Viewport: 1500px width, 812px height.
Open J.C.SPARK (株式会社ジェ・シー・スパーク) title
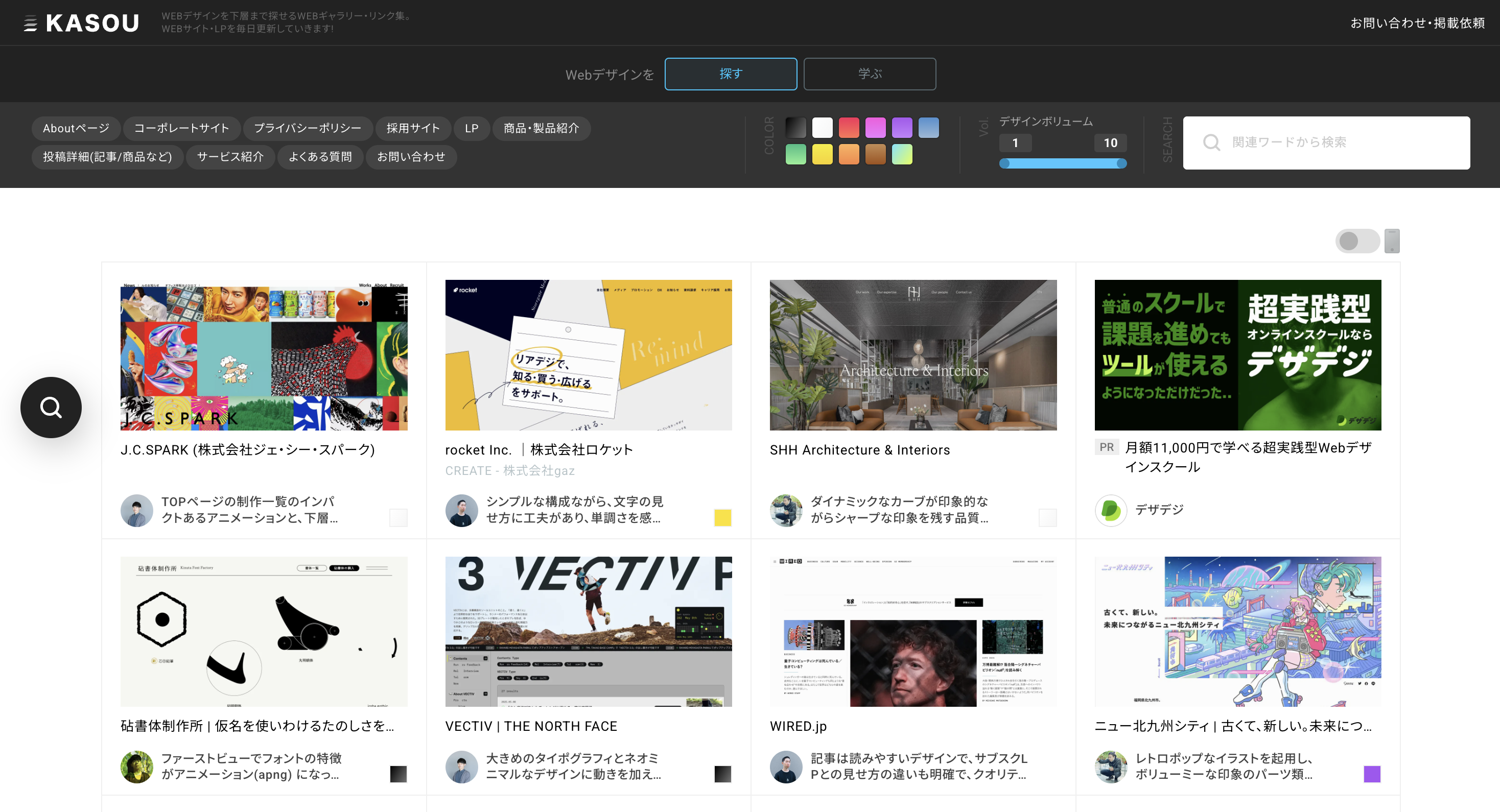click(x=247, y=450)
